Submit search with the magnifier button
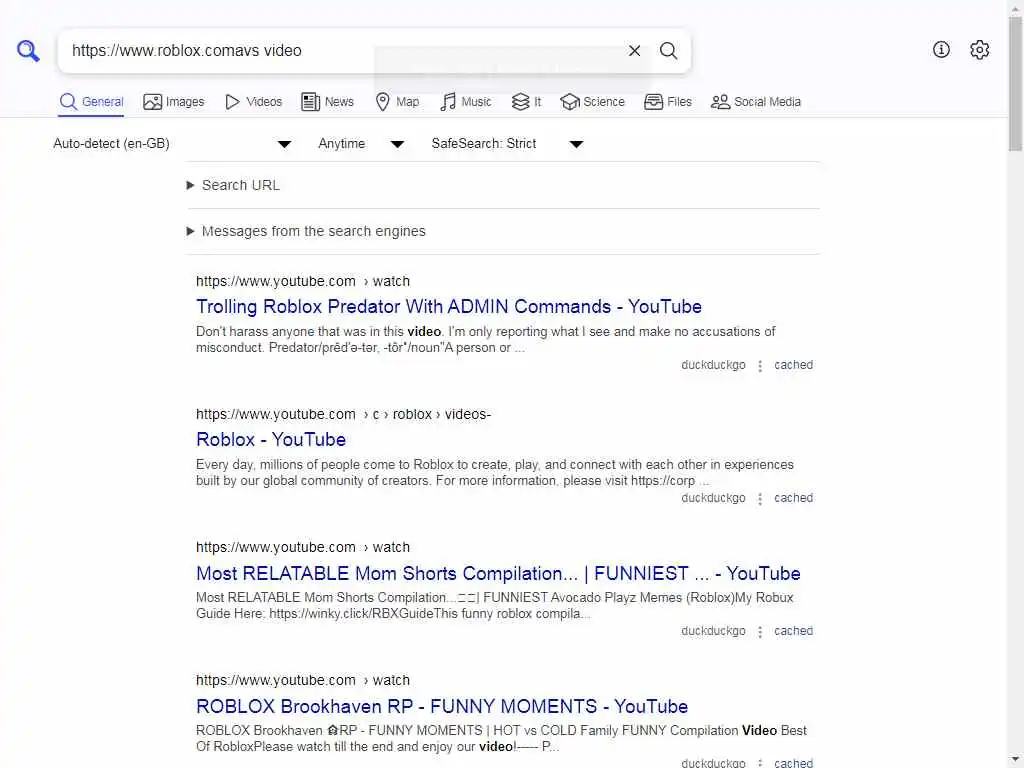This screenshot has height=768, width=1024. [x=668, y=51]
